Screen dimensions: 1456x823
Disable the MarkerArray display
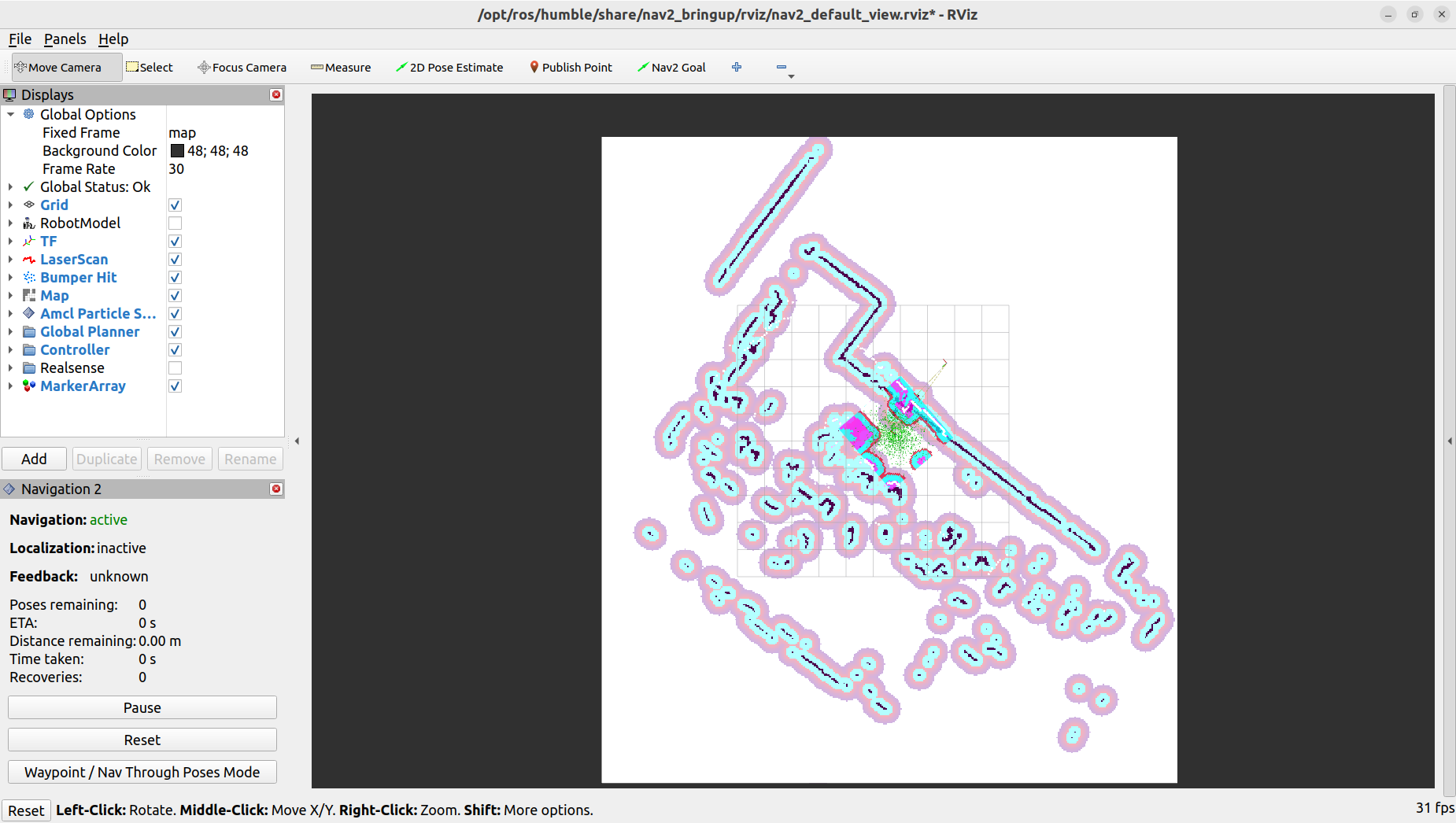pyautogui.click(x=174, y=386)
